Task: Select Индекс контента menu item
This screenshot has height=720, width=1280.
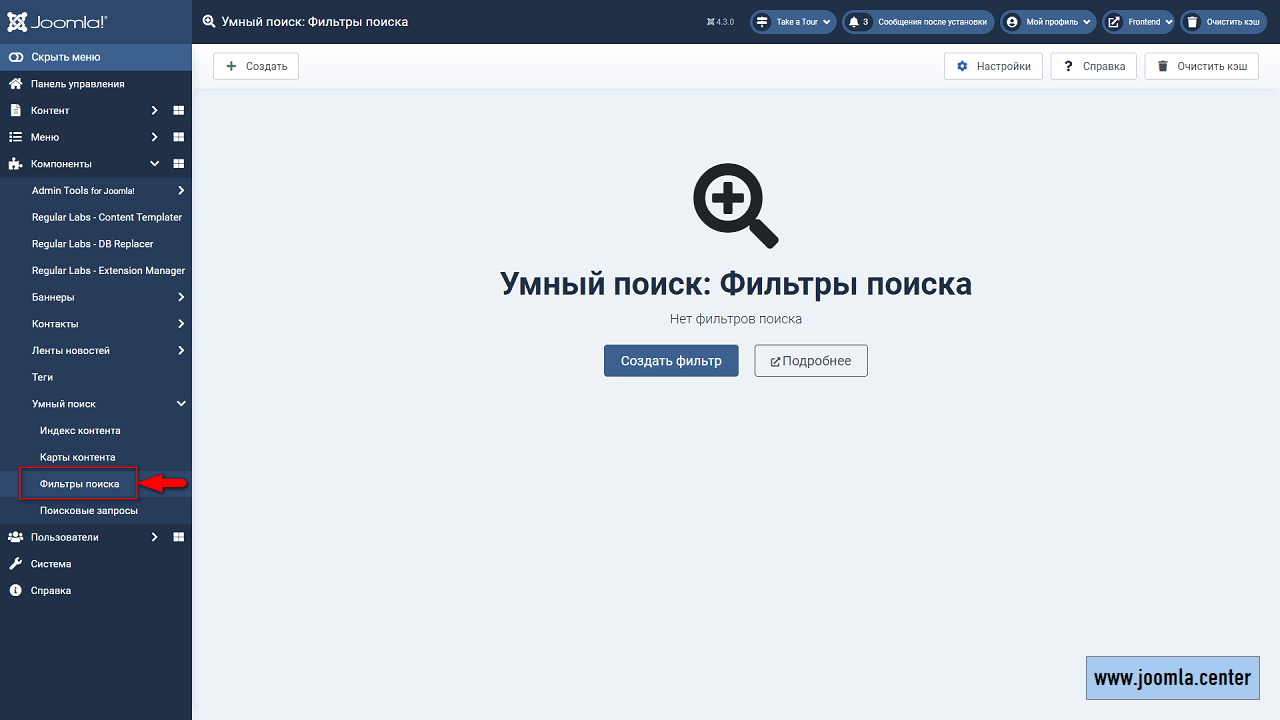Action: pos(80,431)
